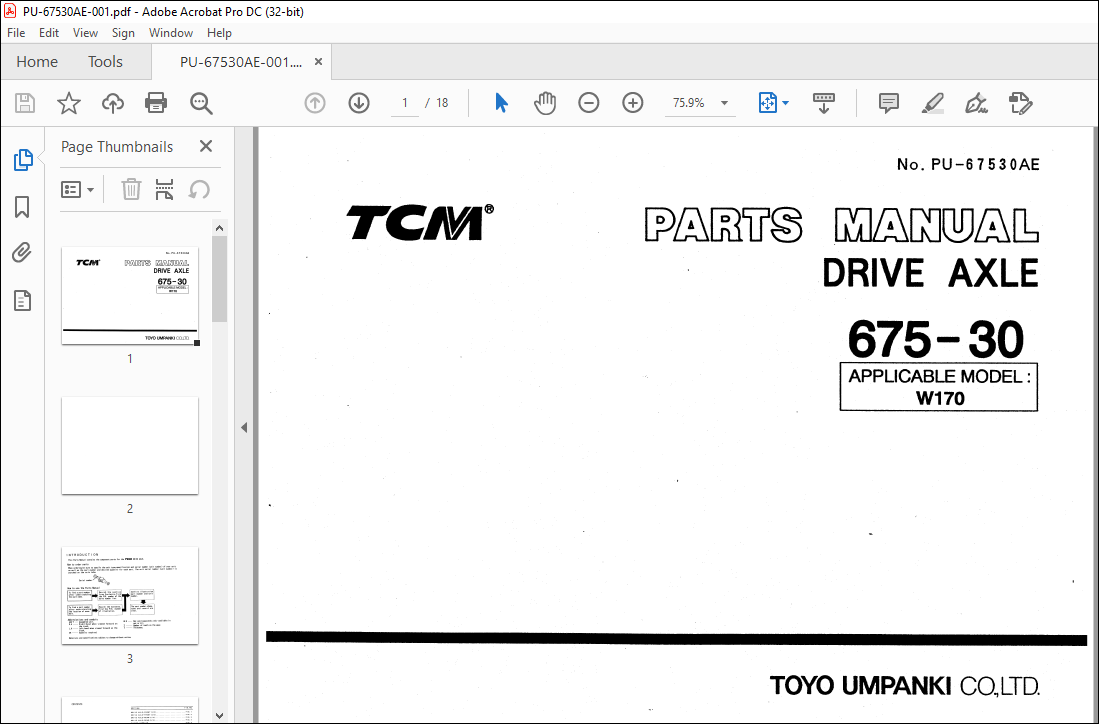
Task: Go to previous page arrow icon
Action: [315, 103]
